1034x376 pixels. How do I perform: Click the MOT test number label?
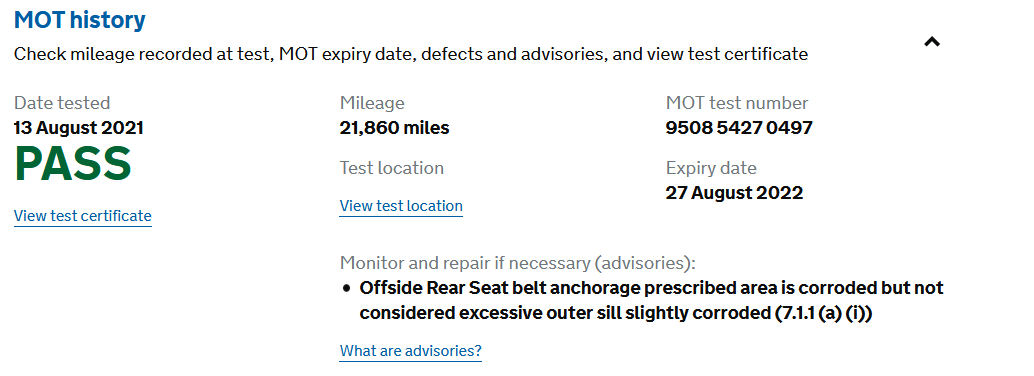coord(737,103)
